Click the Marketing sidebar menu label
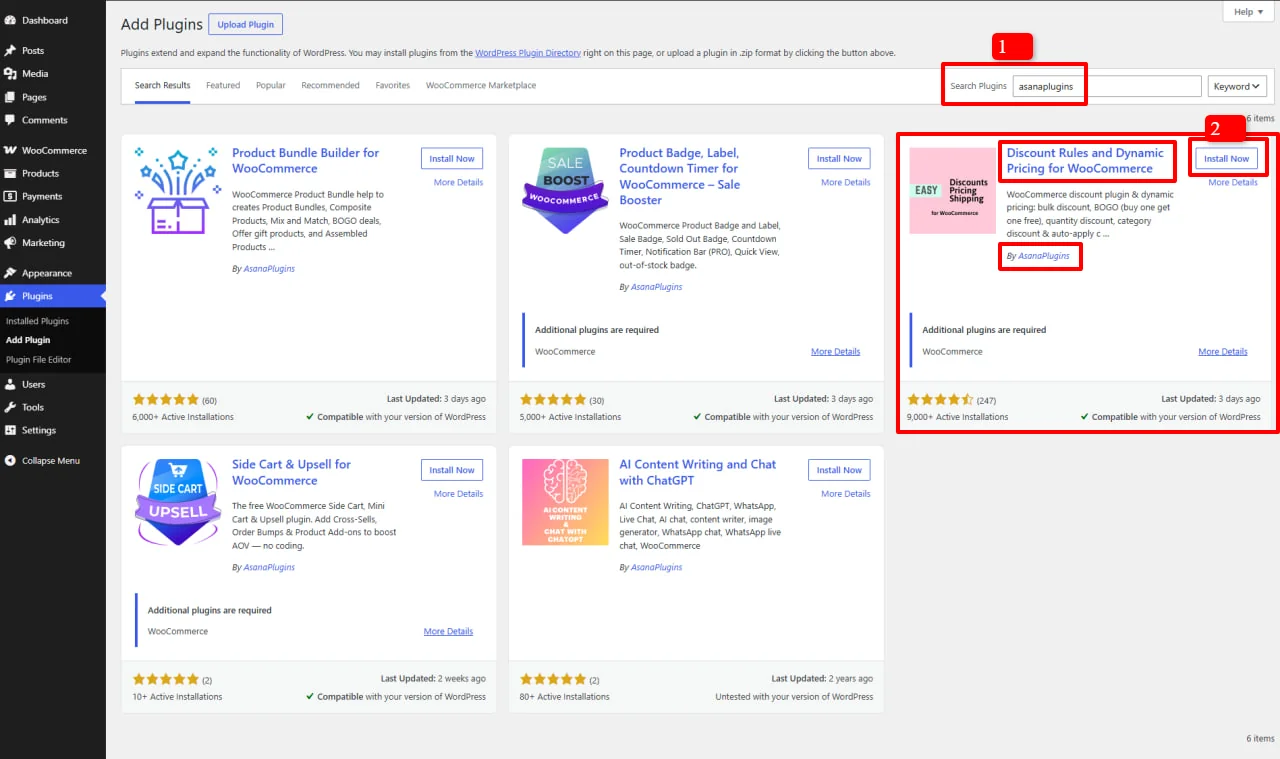 (x=43, y=243)
